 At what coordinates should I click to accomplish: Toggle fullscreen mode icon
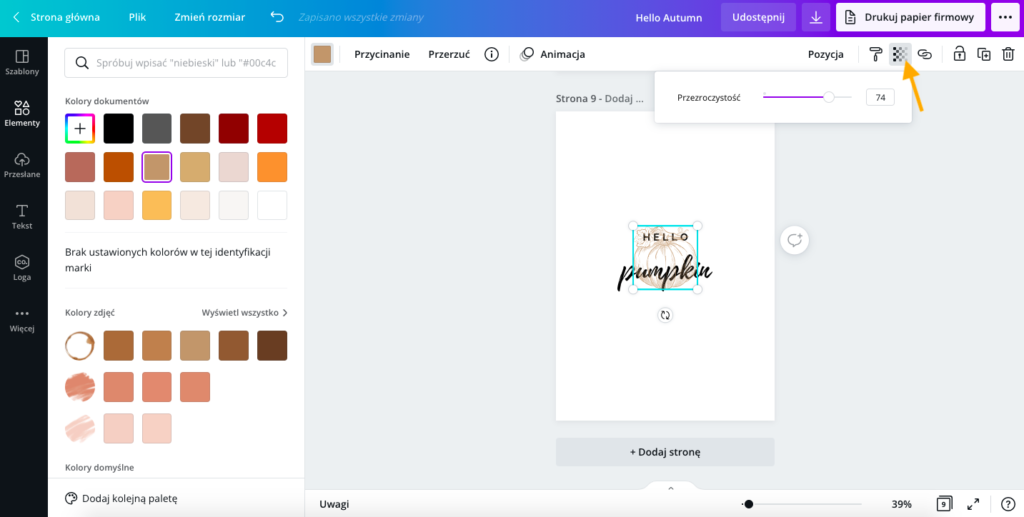click(x=974, y=504)
